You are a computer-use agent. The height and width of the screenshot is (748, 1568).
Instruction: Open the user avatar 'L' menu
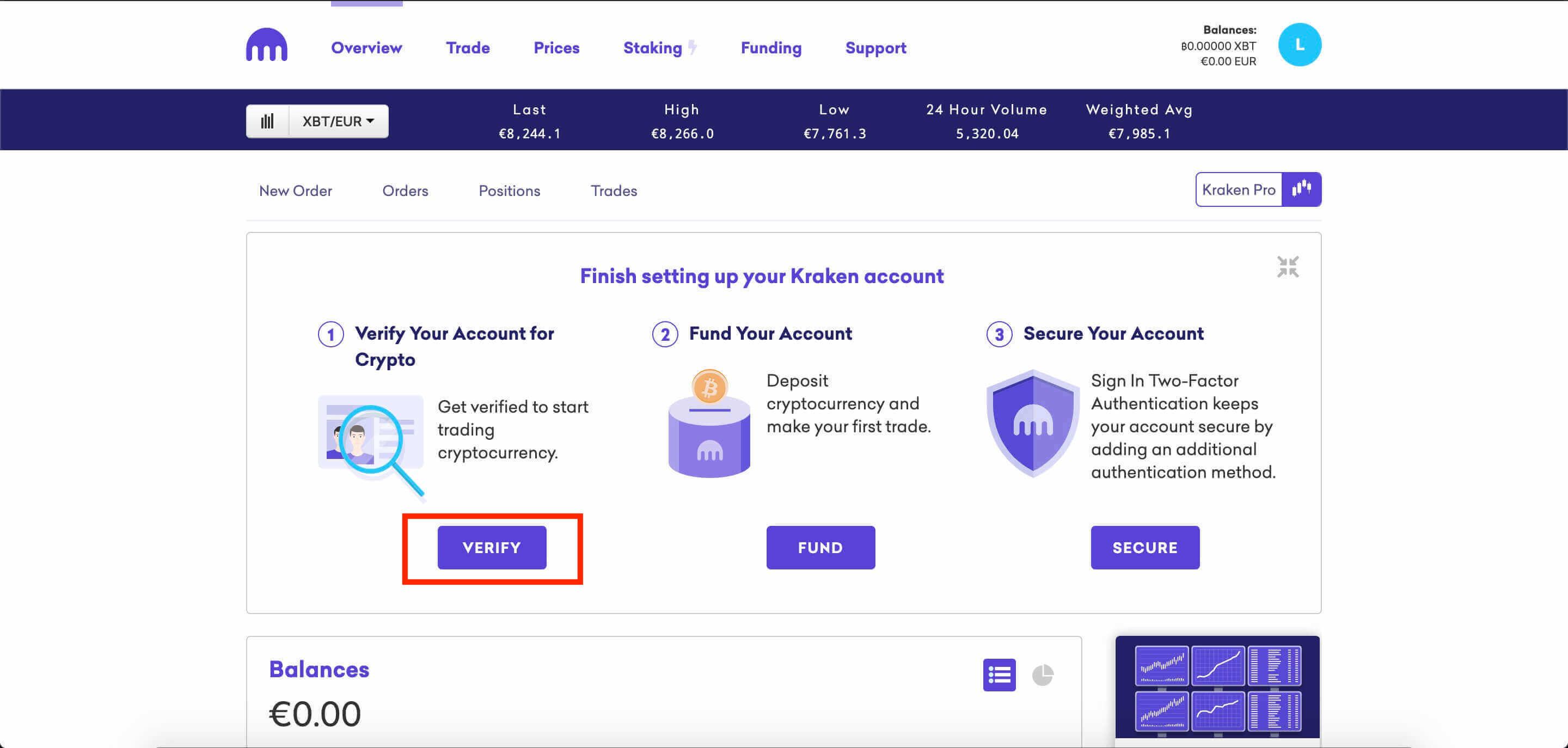(x=1299, y=45)
